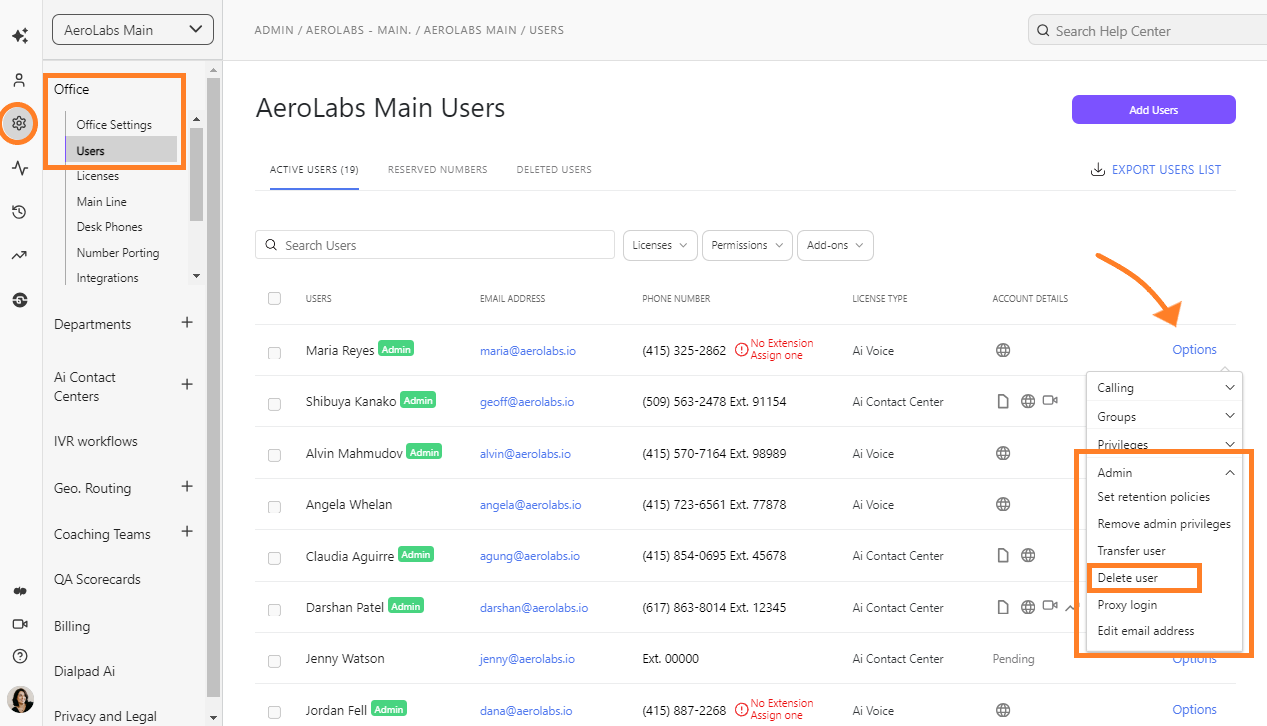Image resolution: width=1267 pixels, height=726 pixels.
Task: Switch to the Deleted Users tab
Action: pyautogui.click(x=554, y=170)
